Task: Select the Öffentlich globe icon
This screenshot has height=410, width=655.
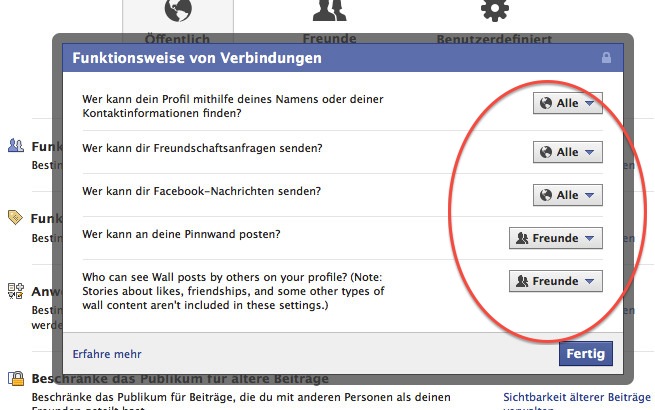Action: click(x=178, y=10)
